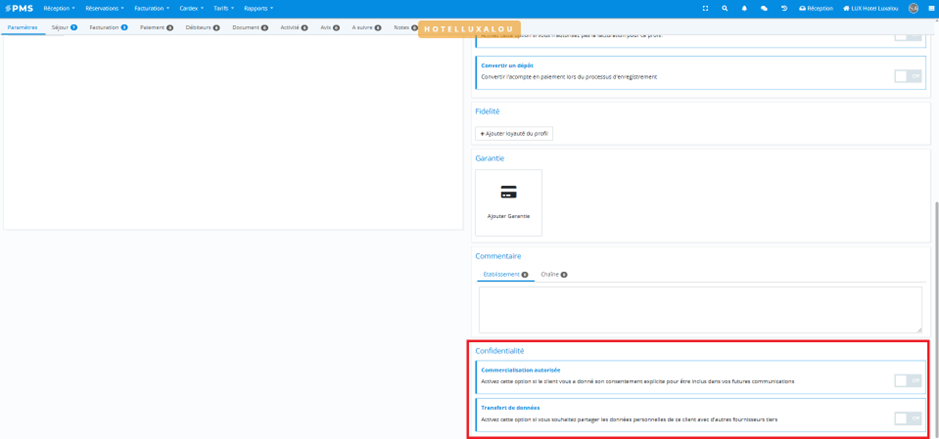Click the vertical page scrollbar
This screenshot has width=939, height=439.
pos(936,300)
